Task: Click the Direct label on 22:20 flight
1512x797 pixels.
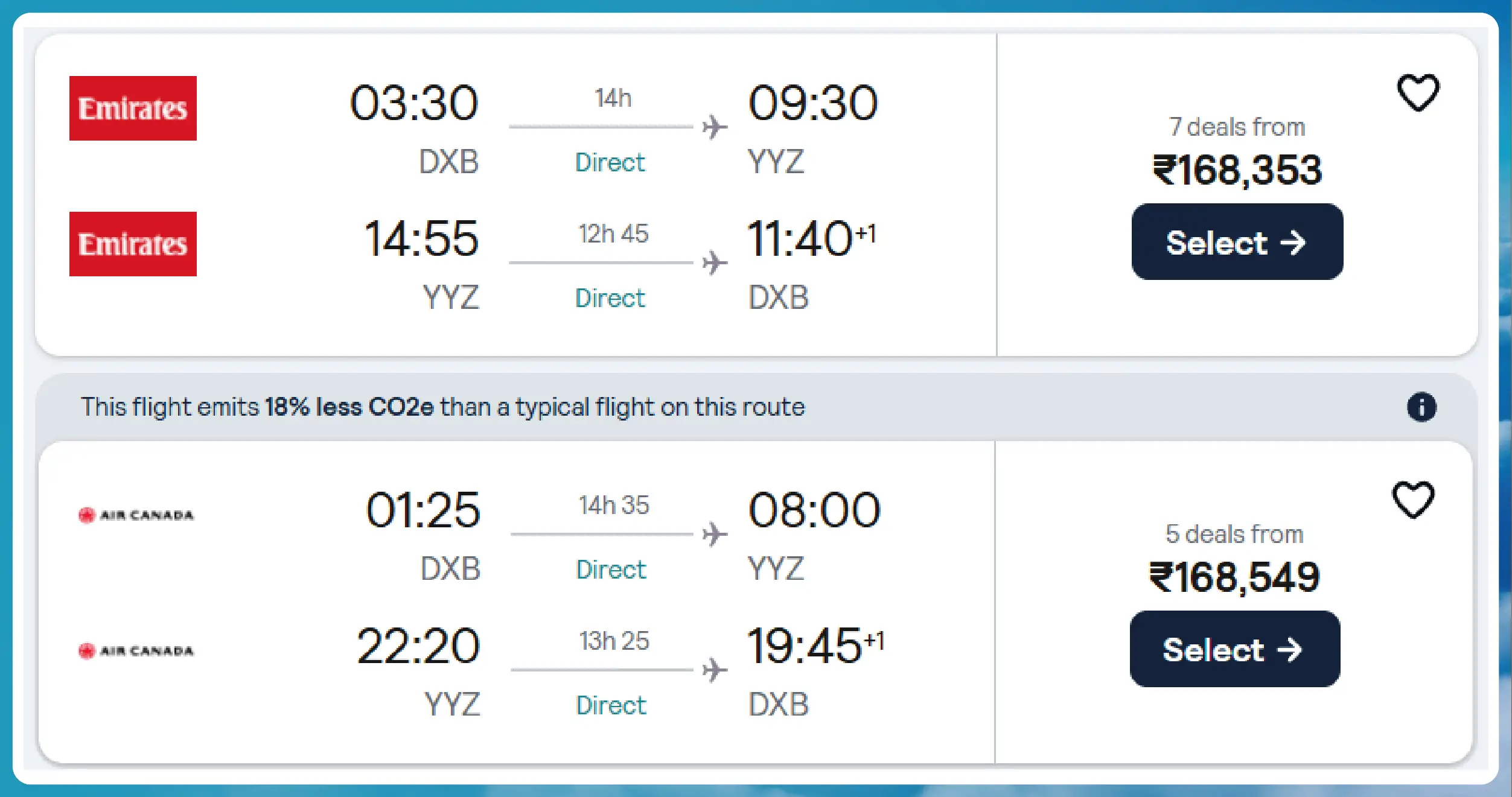Action: pos(611,705)
